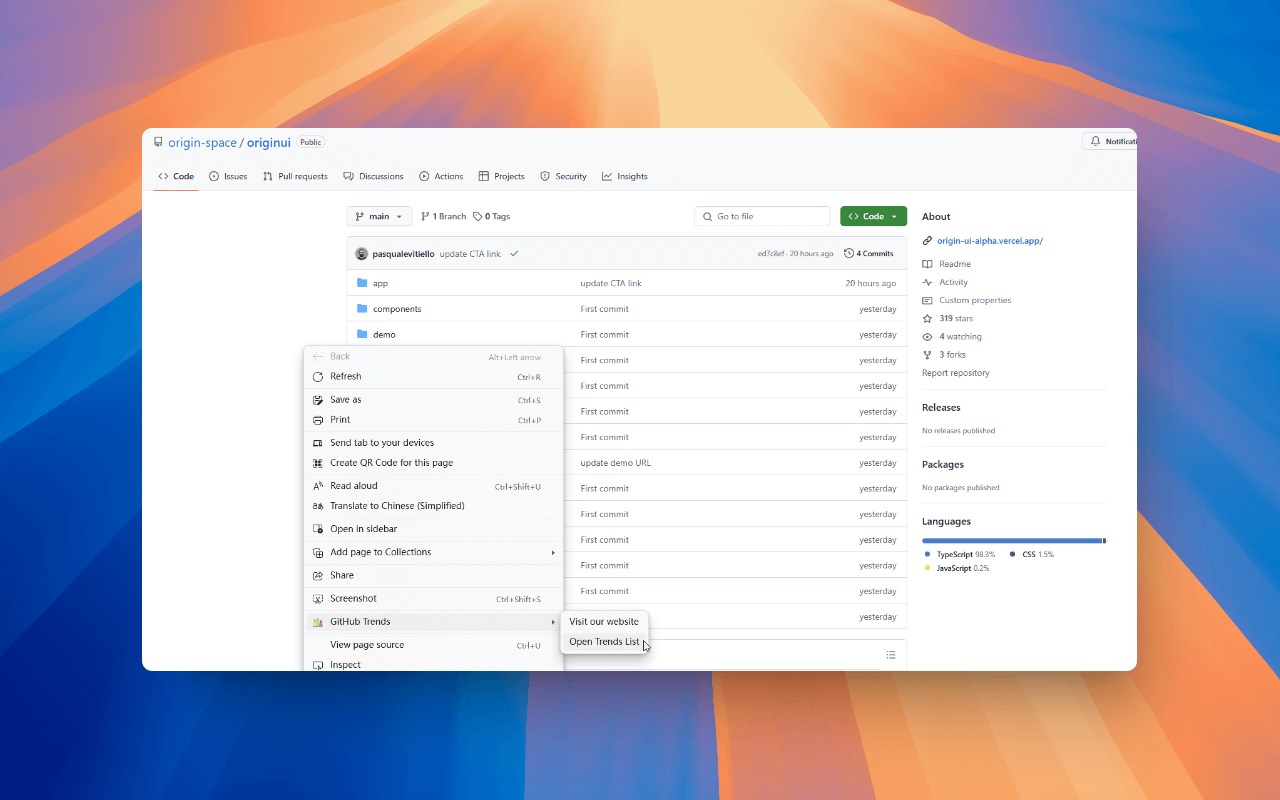Screen dimensions: 1280x800
Task: Click the QR code icon in the context menu
Action: (318, 463)
